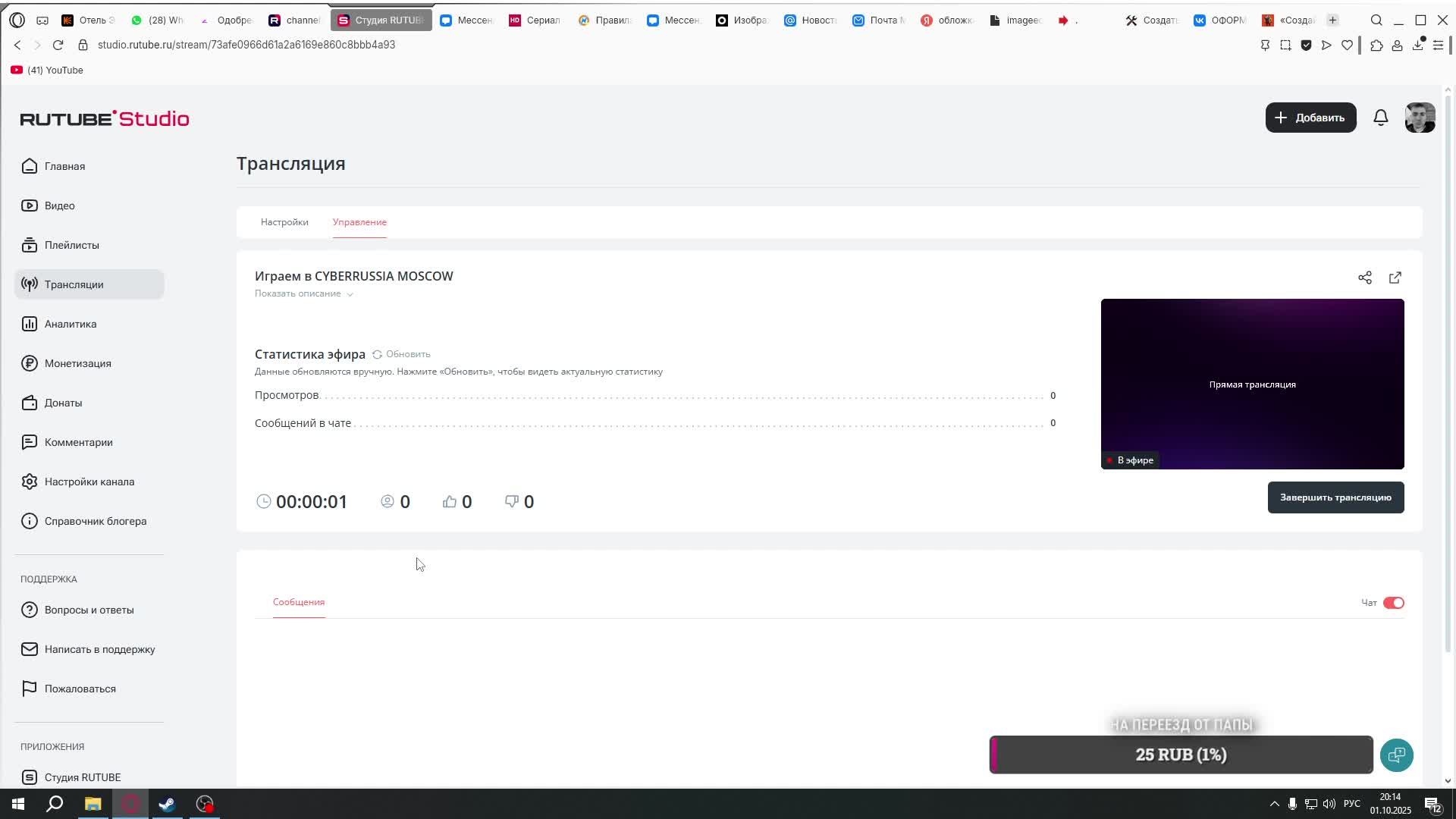The image size is (1456, 819).
Task: Click the Добавить button
Action: (x=1311, y=118)
